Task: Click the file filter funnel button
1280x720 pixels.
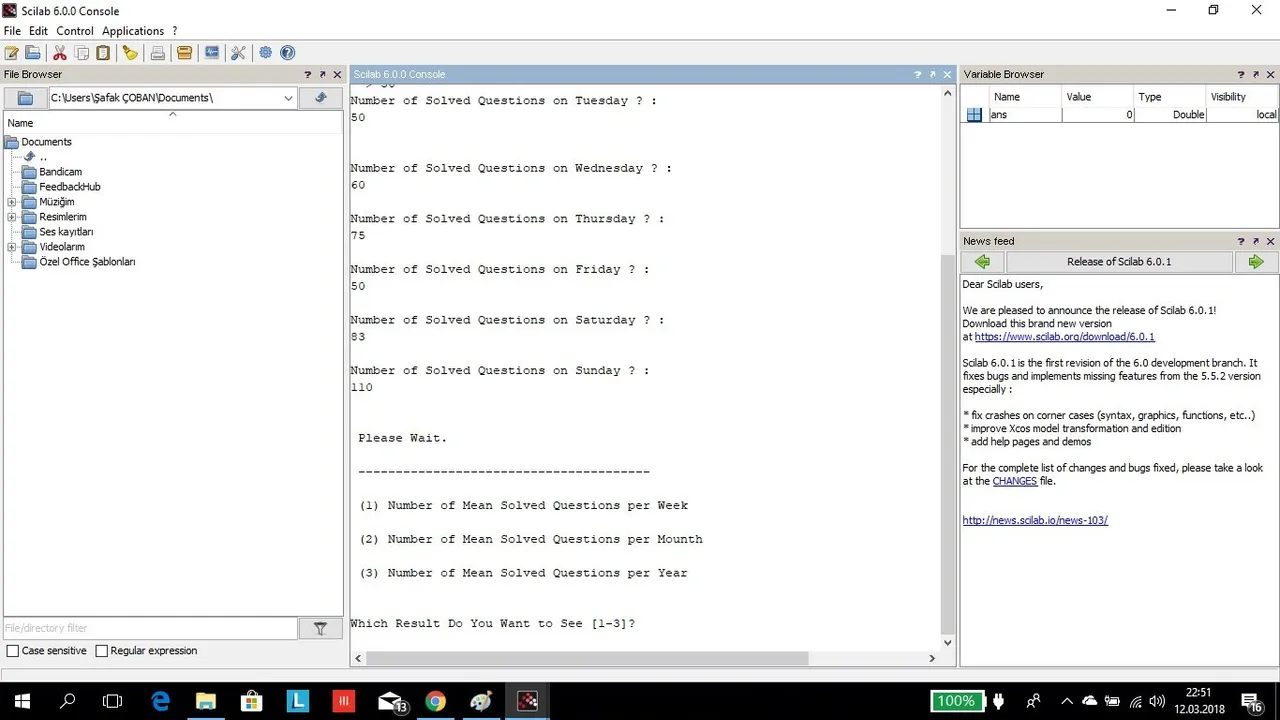Action: tap(320, 628)
